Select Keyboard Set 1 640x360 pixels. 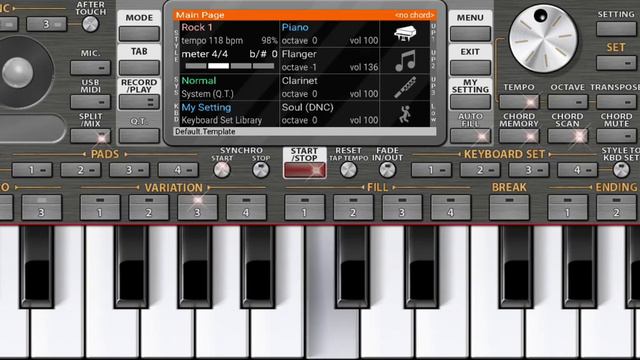pos(431,170)
